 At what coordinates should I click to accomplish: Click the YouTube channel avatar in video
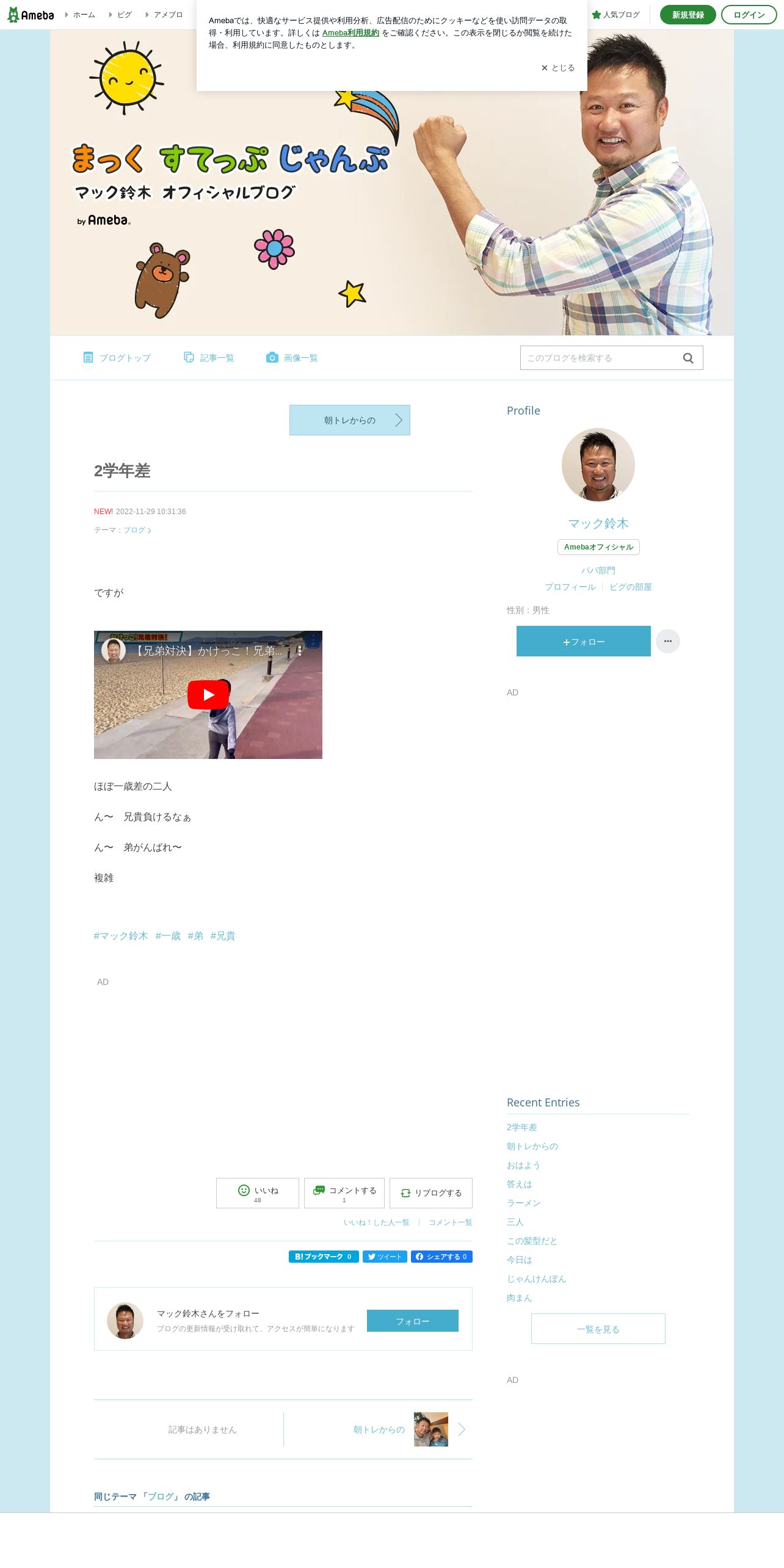coord(114,651)
